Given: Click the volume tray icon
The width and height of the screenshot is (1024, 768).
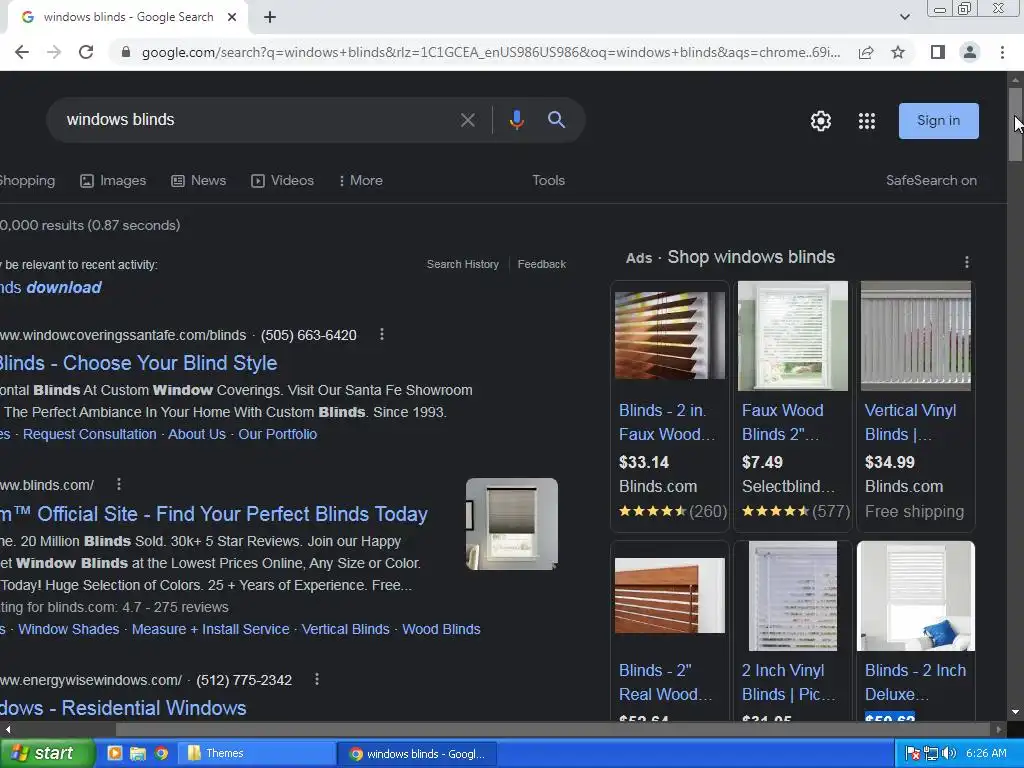Looking at the screenshot, I should pos(950,754).
